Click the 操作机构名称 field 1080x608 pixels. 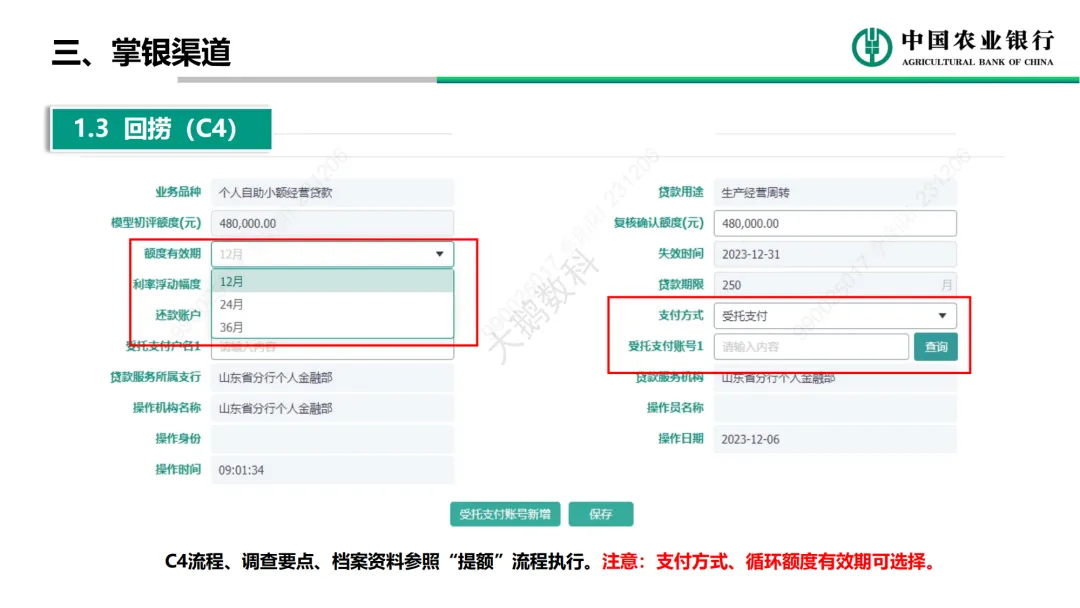click(x=332, y=408)
